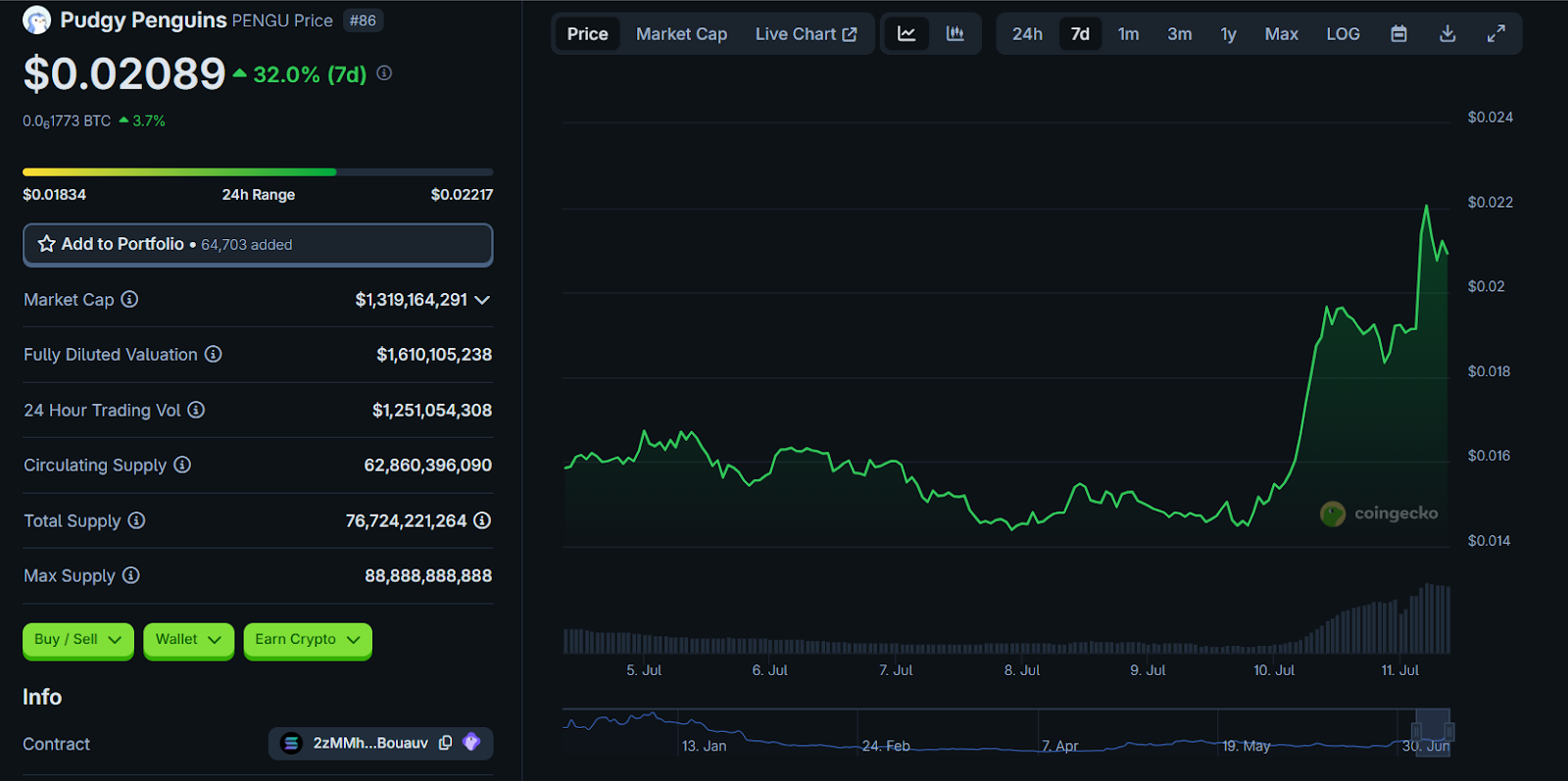Click the $0.022 price axis label
The width and height of the screenshot is (1568, 781).
[1490, 202]
